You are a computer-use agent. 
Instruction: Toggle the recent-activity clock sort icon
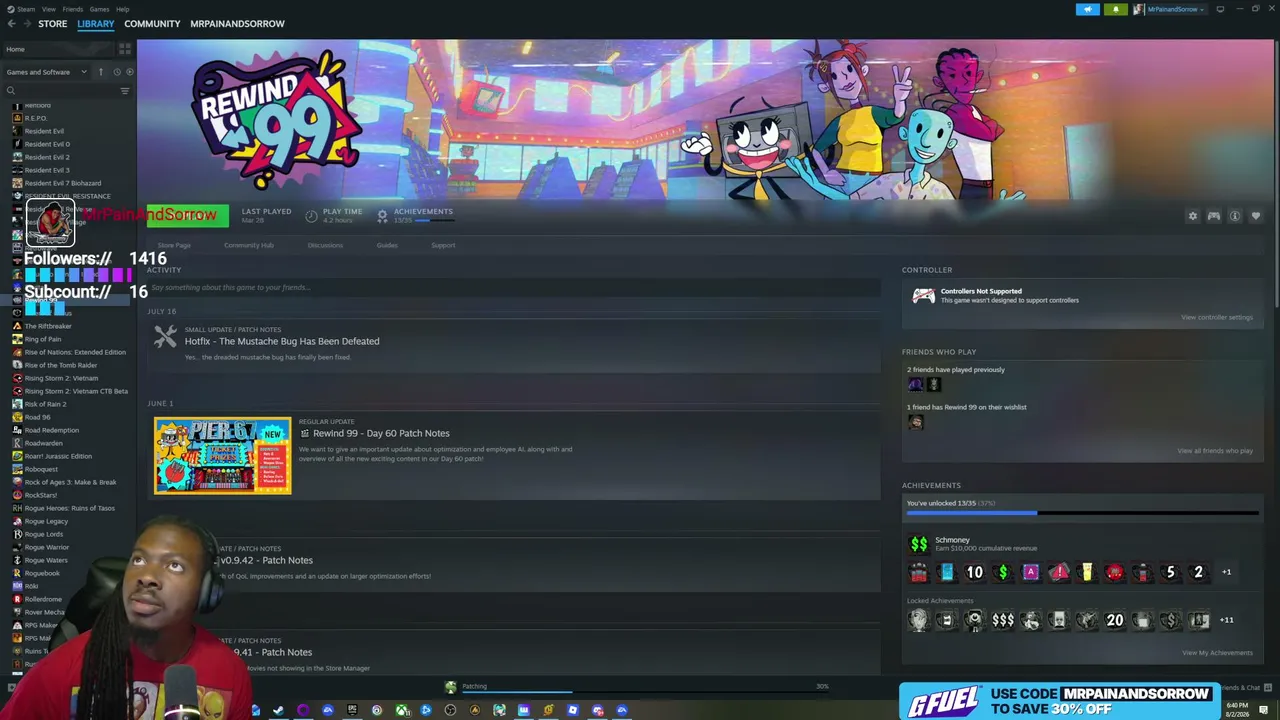coord(116,72)
